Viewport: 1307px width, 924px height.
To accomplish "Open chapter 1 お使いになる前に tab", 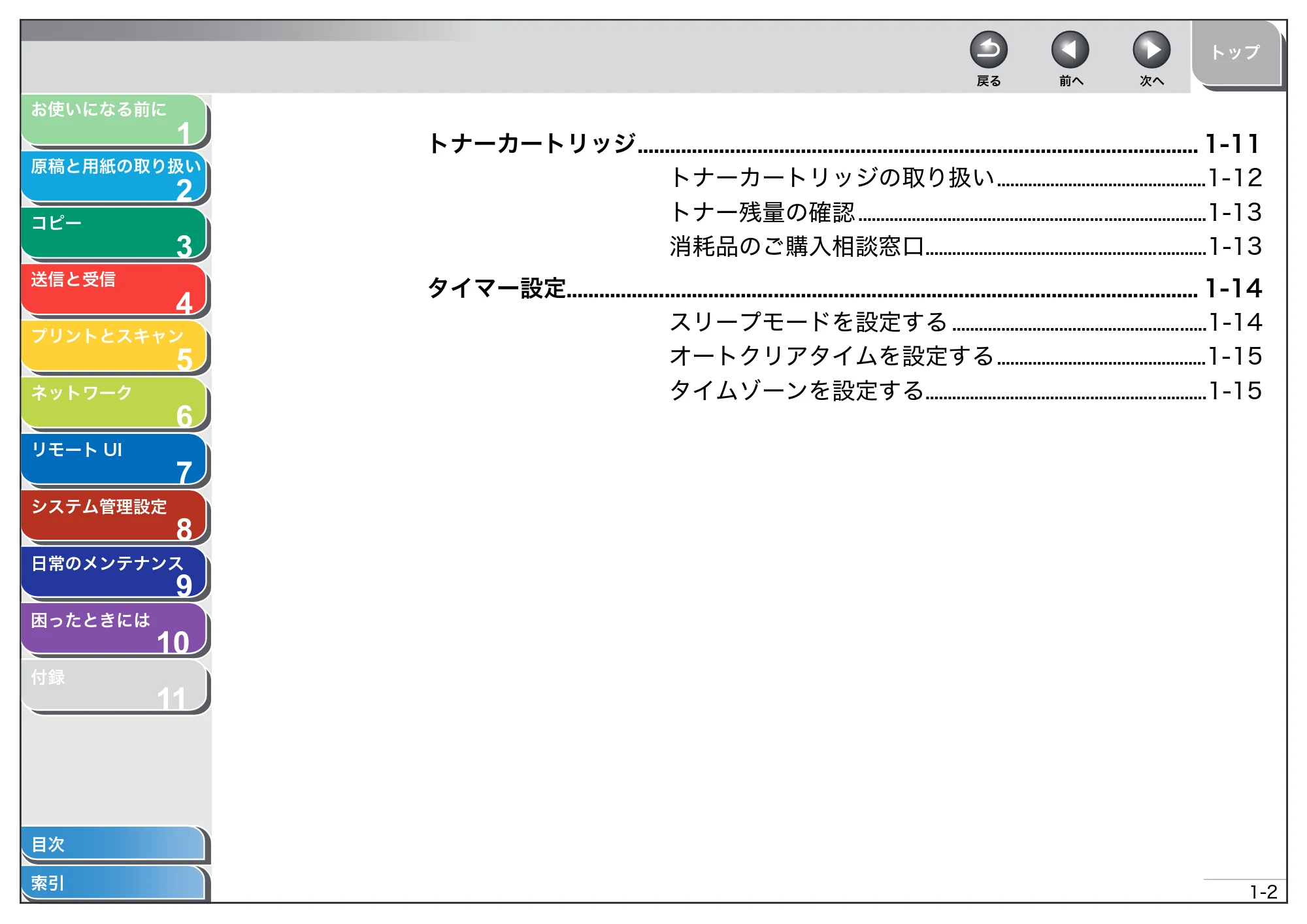I will coord(114,120).
